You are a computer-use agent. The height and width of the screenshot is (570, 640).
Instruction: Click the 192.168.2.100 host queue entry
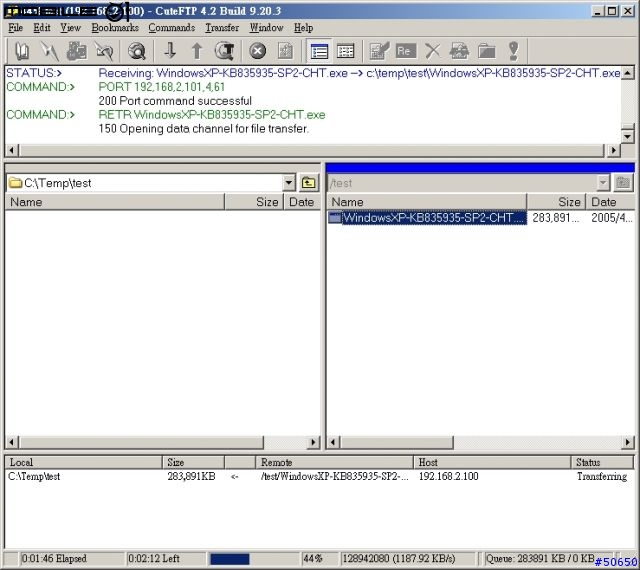point(449,476)
